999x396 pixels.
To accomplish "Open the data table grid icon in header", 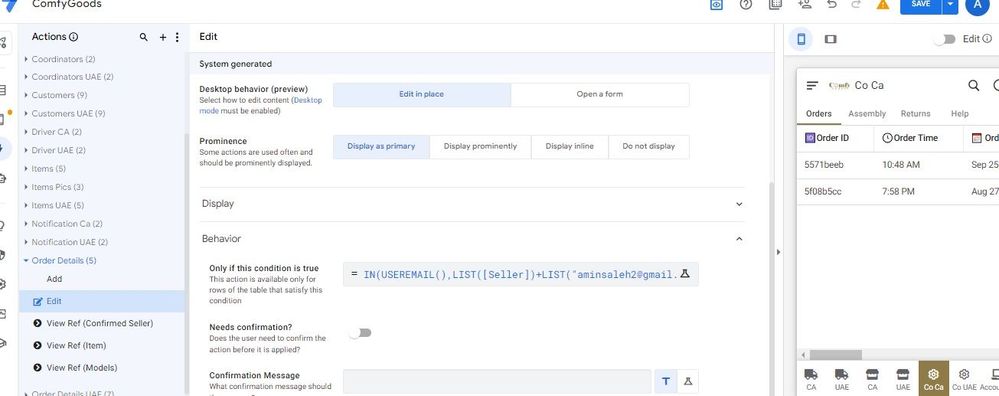I will (775, 4).
